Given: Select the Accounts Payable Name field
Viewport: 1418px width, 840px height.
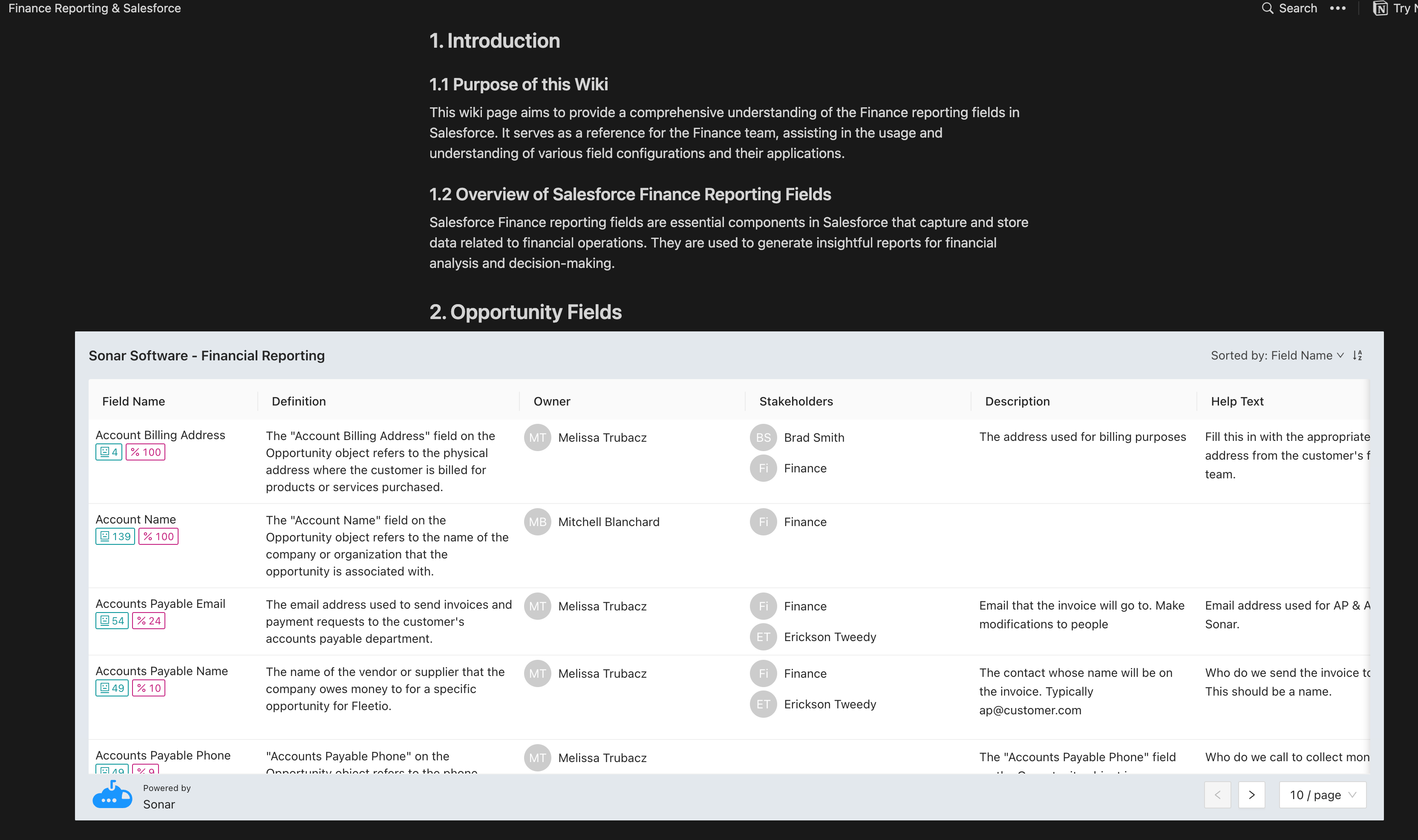Looking at the screenshot, I should click(x=162, y=671).
